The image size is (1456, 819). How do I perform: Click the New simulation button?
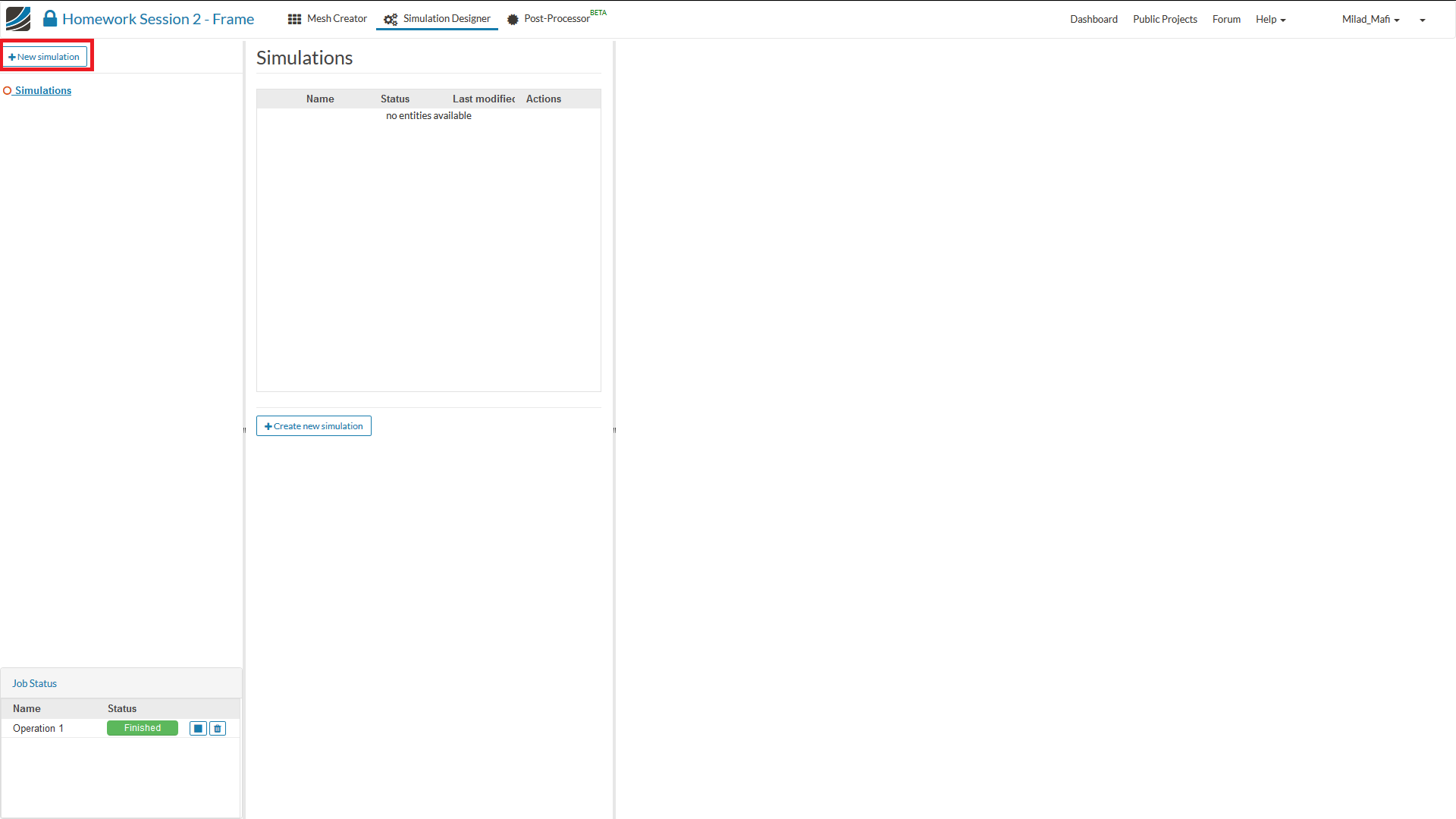[x=45, y=57]
